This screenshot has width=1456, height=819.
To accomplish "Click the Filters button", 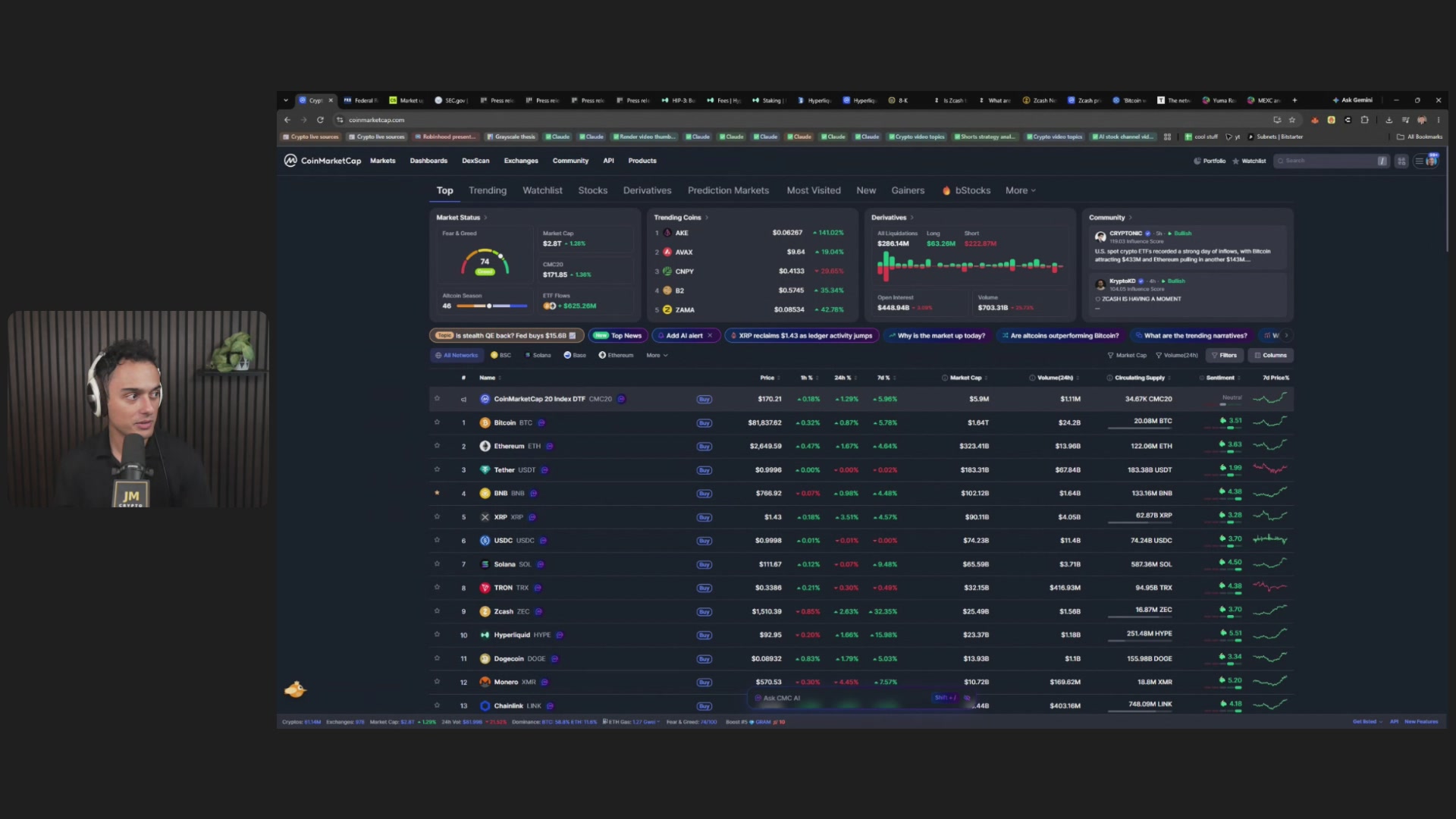I will tap(1224, 355).
